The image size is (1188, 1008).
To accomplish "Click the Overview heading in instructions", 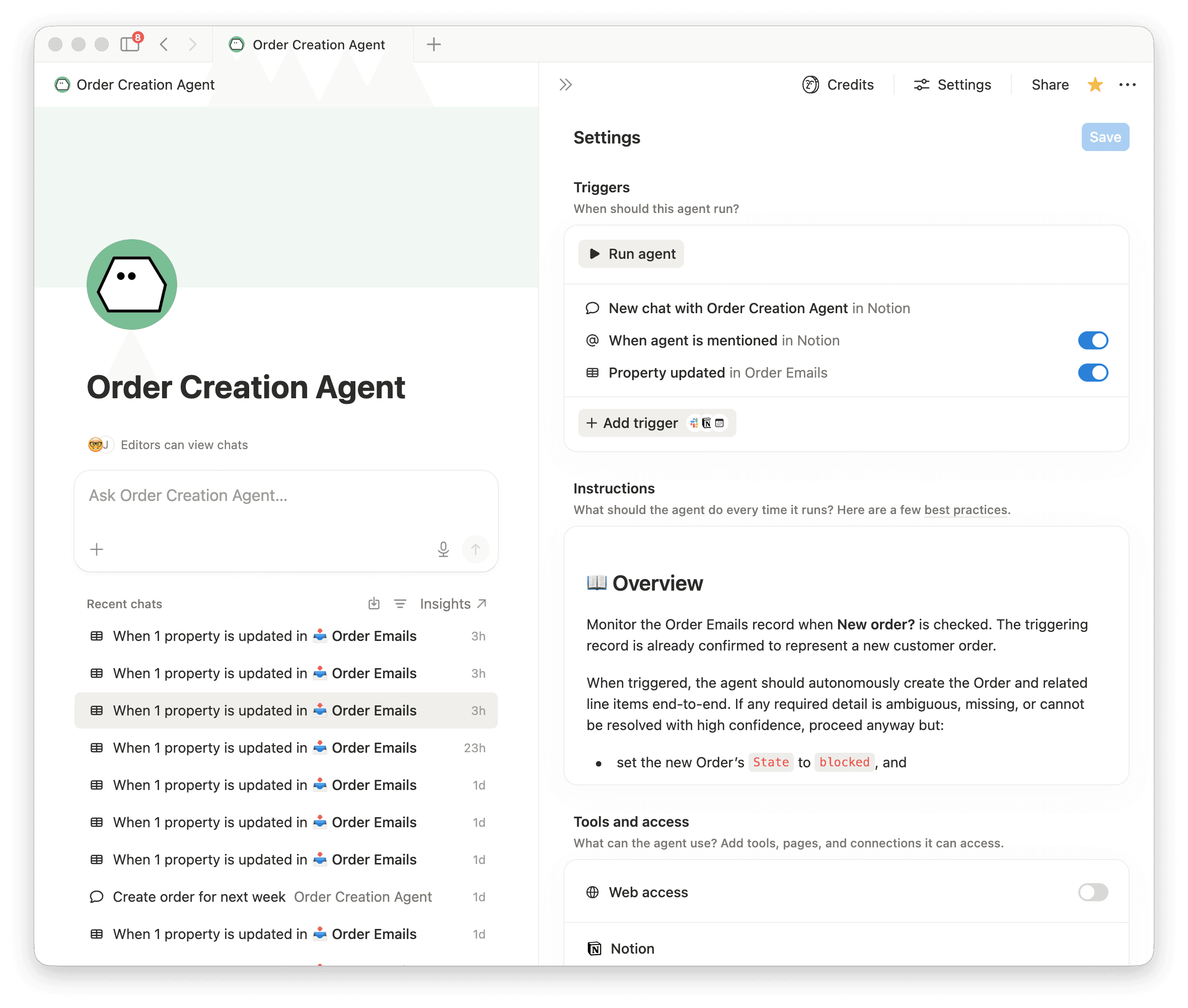I will [x=645, y=583].
